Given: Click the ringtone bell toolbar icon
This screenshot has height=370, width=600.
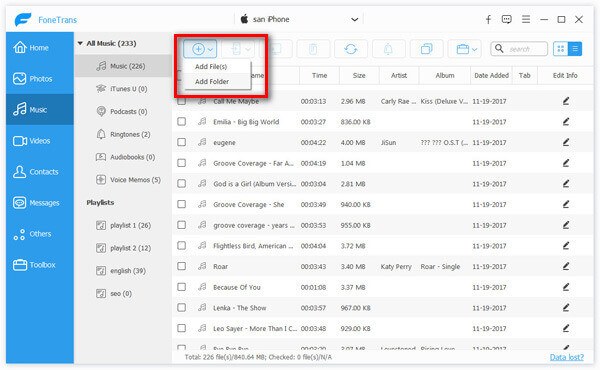Looking at the screenshot, I should click(388, 49).
